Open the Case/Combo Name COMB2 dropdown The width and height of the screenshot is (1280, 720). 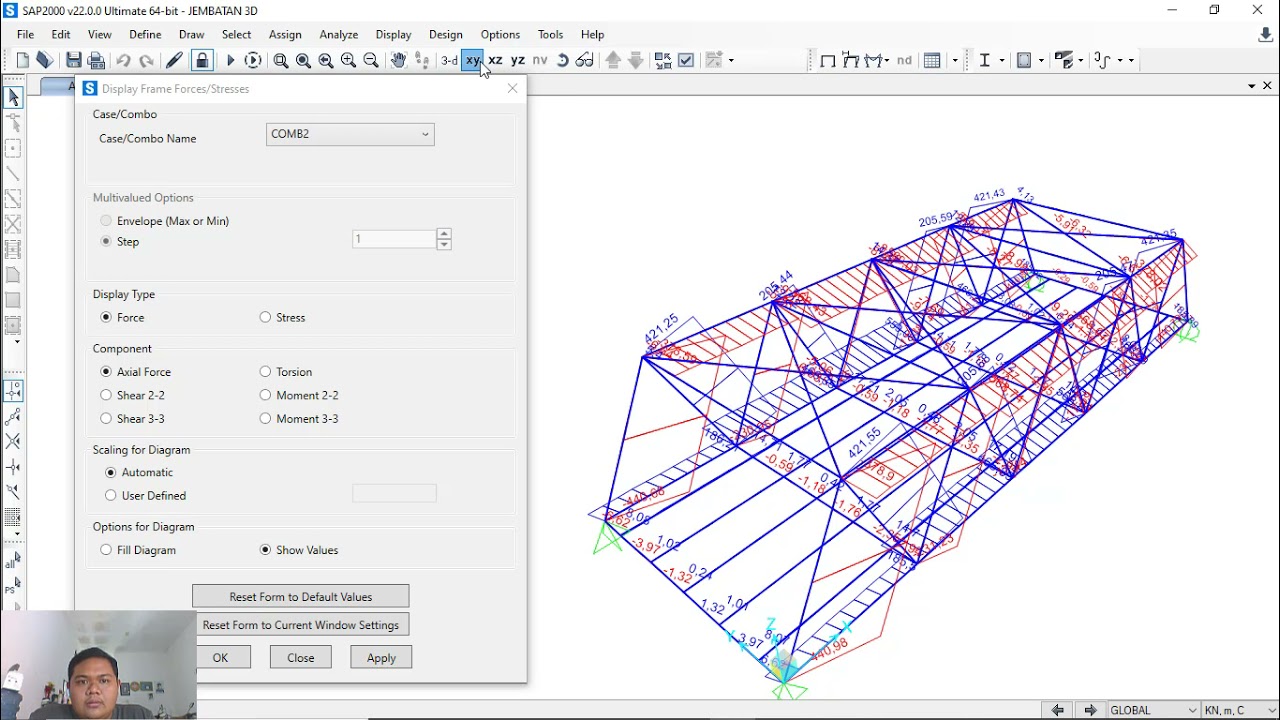pyautogui.click(x=350, y=134)
